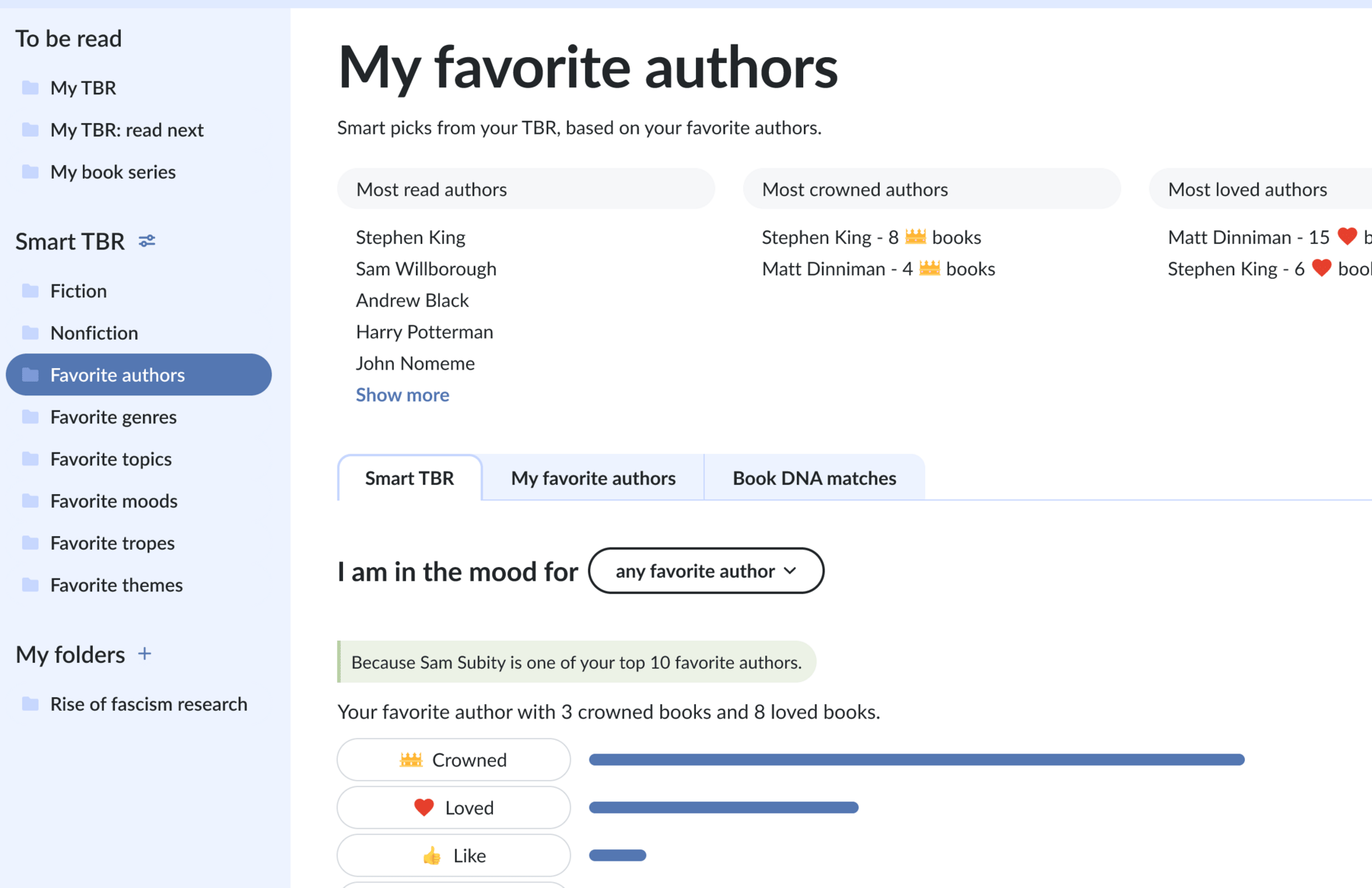Toggle the Loved filter button

click(453, 807)
